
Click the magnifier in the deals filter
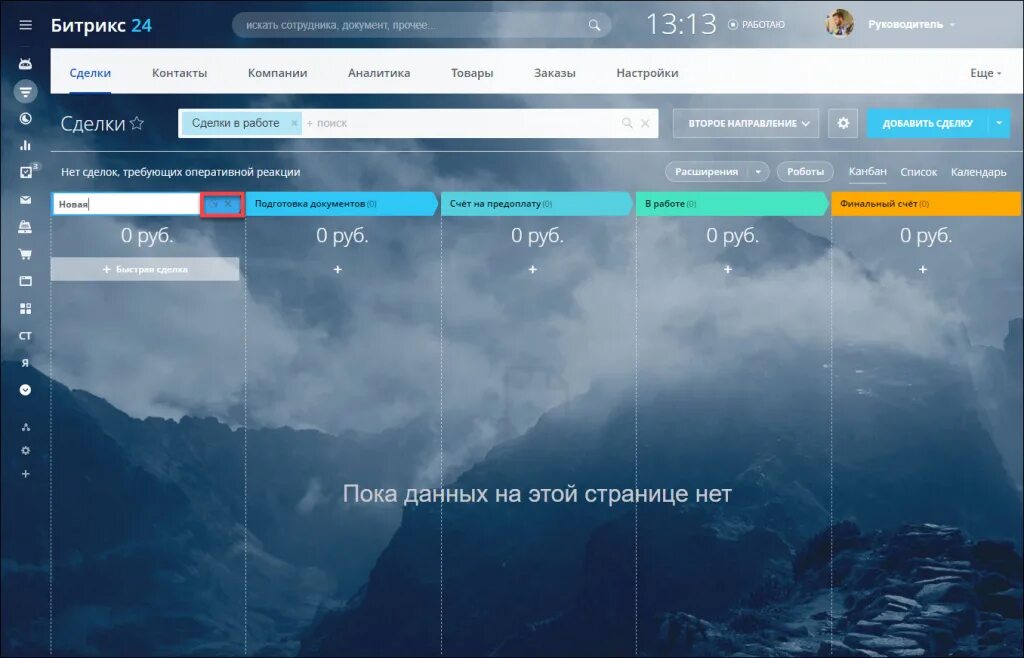click(627, 123)
